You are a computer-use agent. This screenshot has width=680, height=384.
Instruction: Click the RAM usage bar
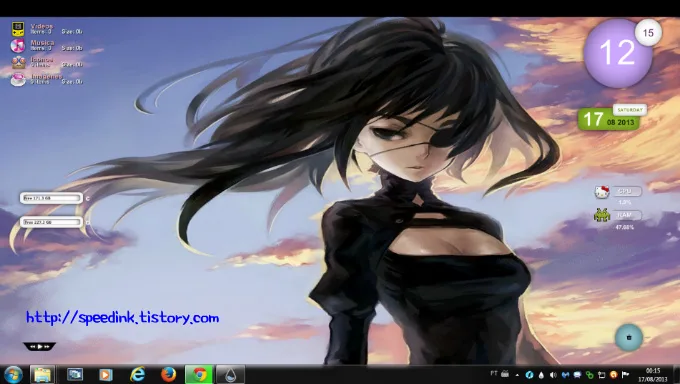[627, 215]
